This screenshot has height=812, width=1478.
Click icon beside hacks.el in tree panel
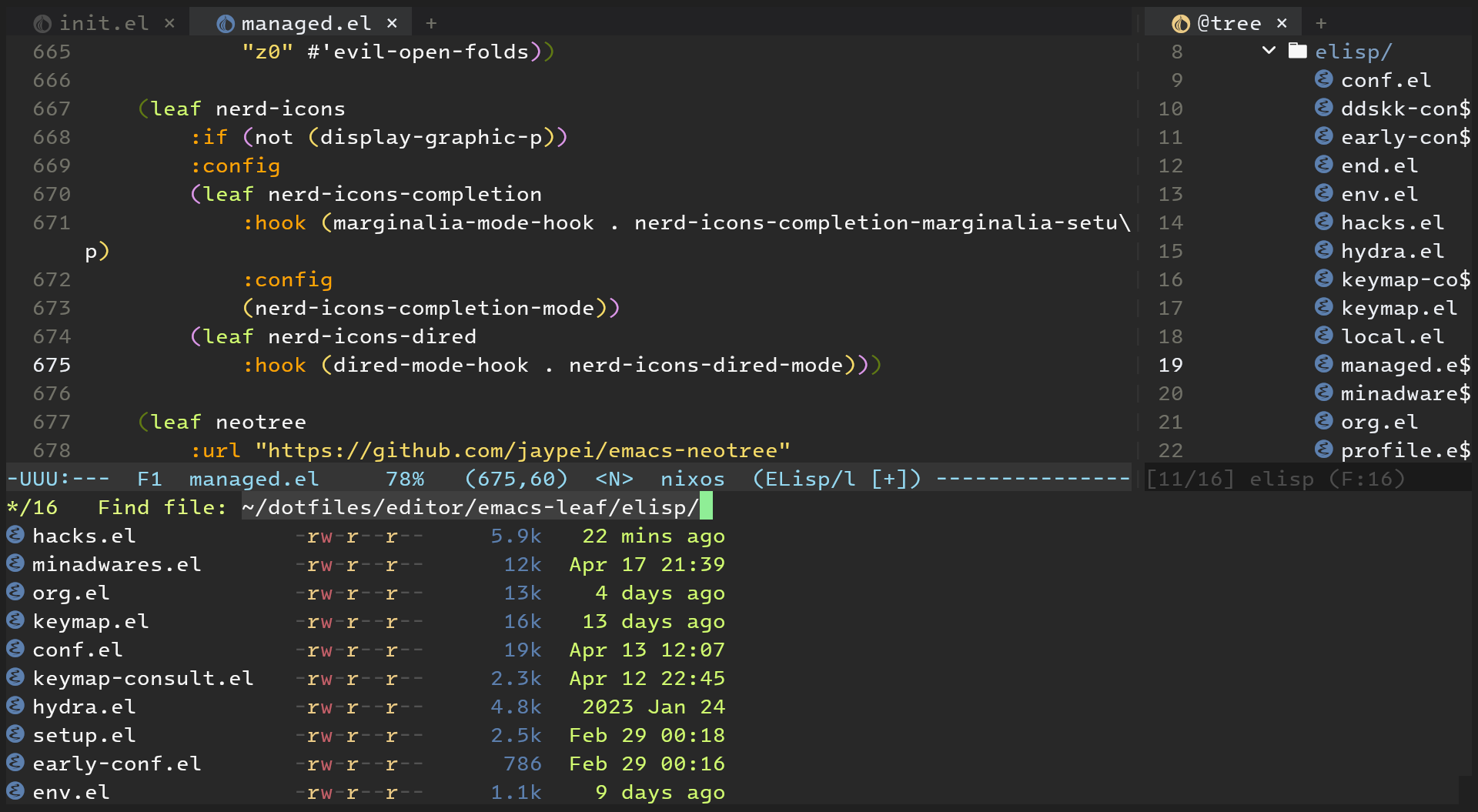tap(1323, 222)
